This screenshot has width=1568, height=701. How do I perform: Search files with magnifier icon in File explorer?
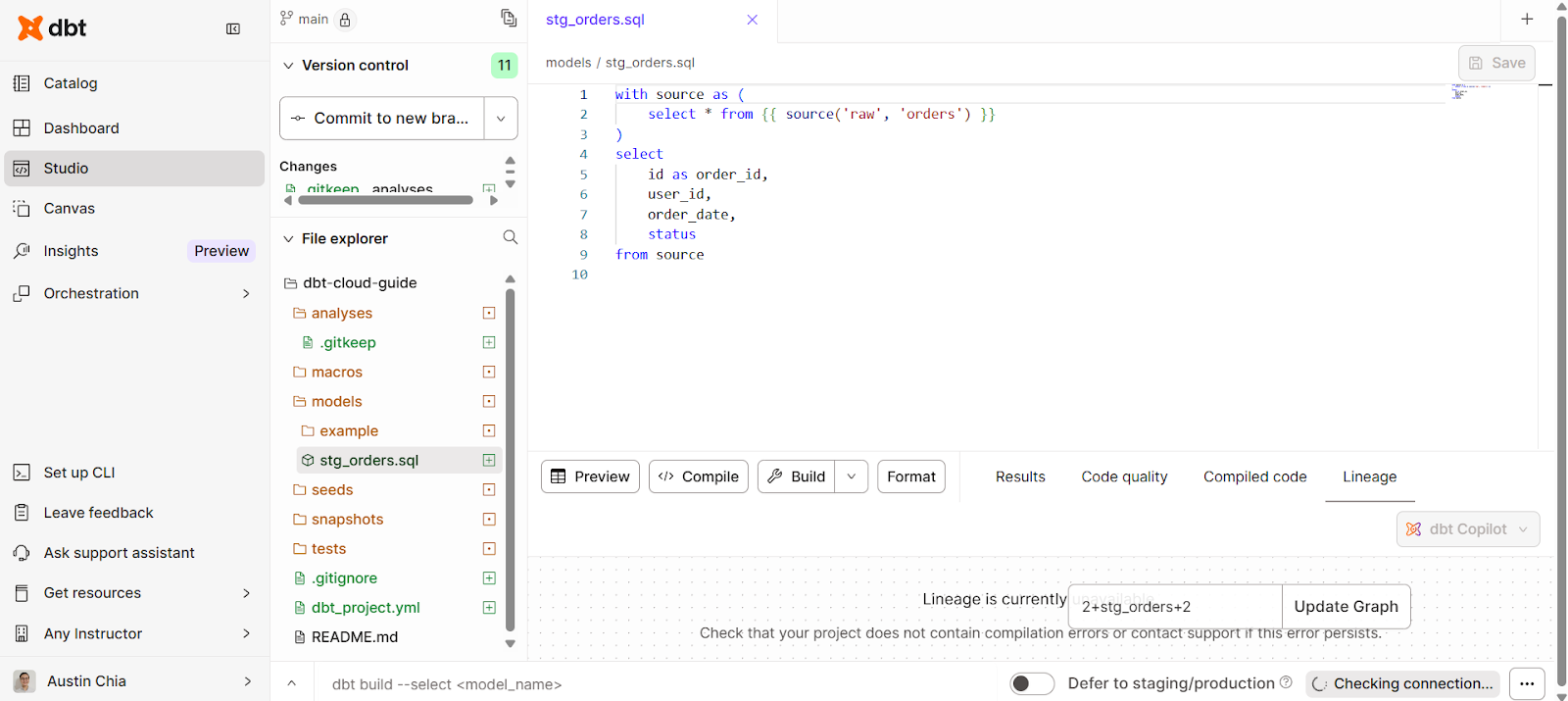click(510, 237)
